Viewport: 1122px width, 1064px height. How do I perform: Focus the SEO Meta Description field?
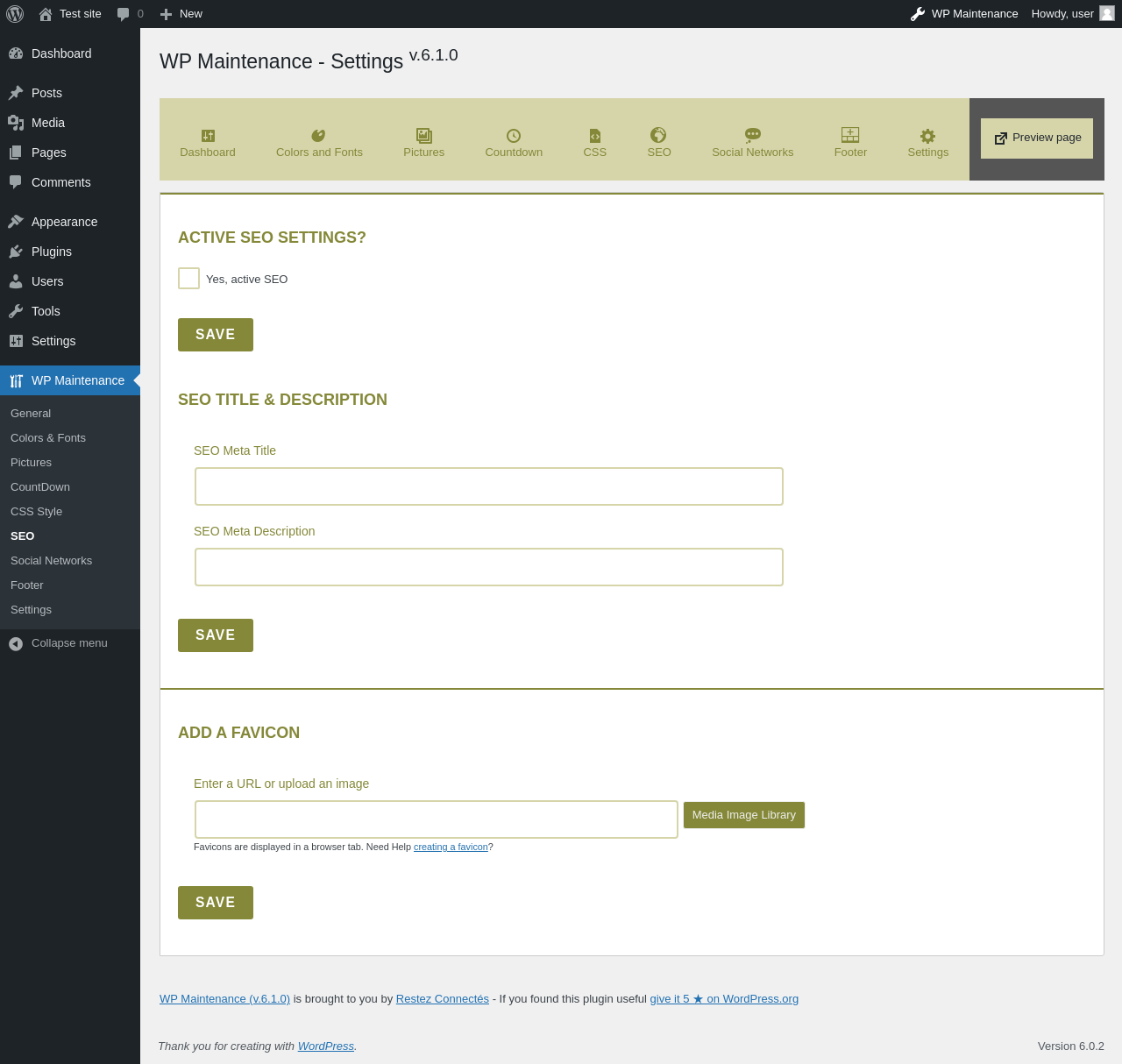pos(489,567)
